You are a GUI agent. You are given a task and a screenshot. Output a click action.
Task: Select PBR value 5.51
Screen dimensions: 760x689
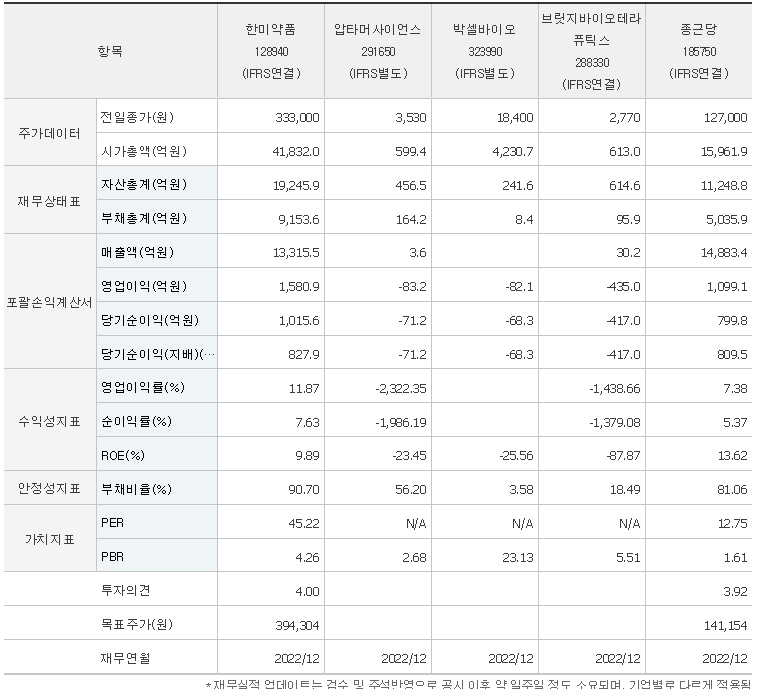point(628,558)
